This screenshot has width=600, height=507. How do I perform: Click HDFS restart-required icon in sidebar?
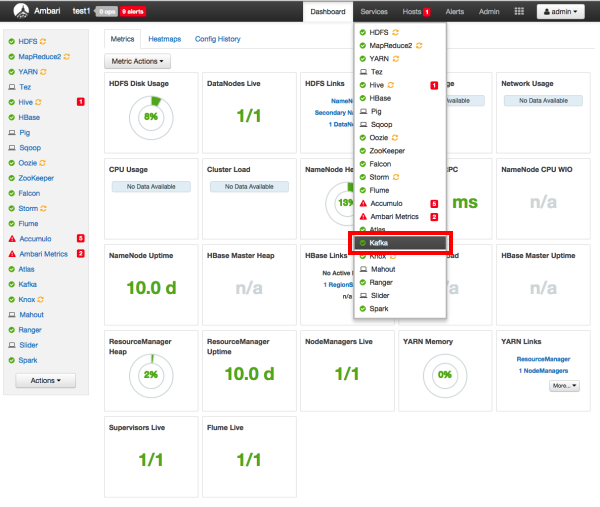(43, 41)
